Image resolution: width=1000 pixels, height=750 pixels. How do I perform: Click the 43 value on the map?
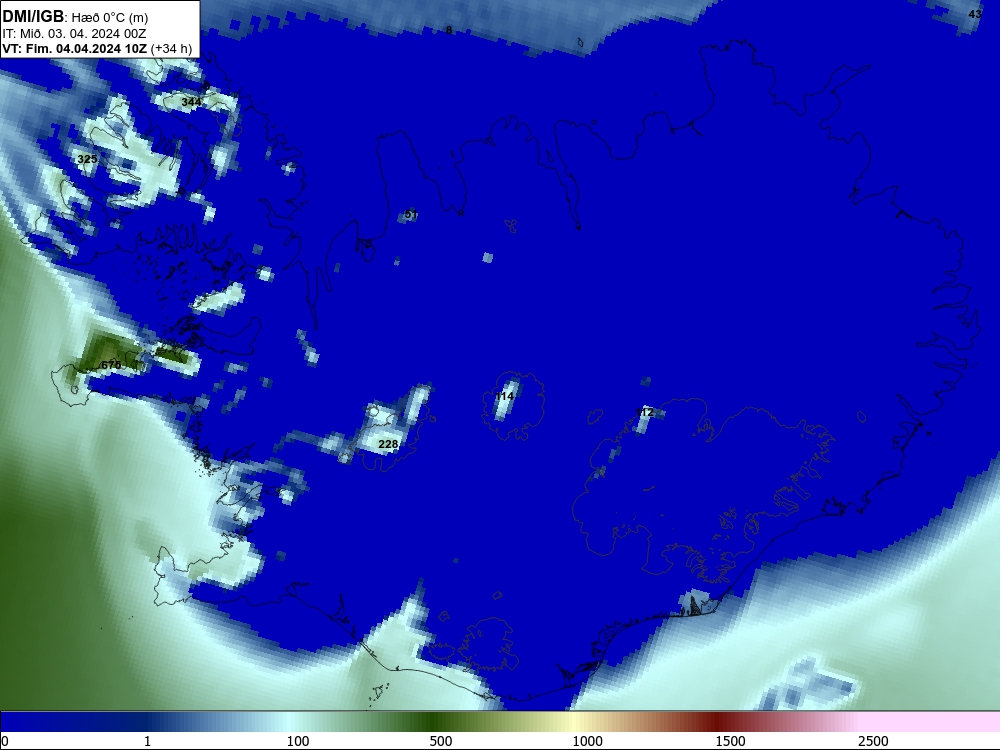975,14
